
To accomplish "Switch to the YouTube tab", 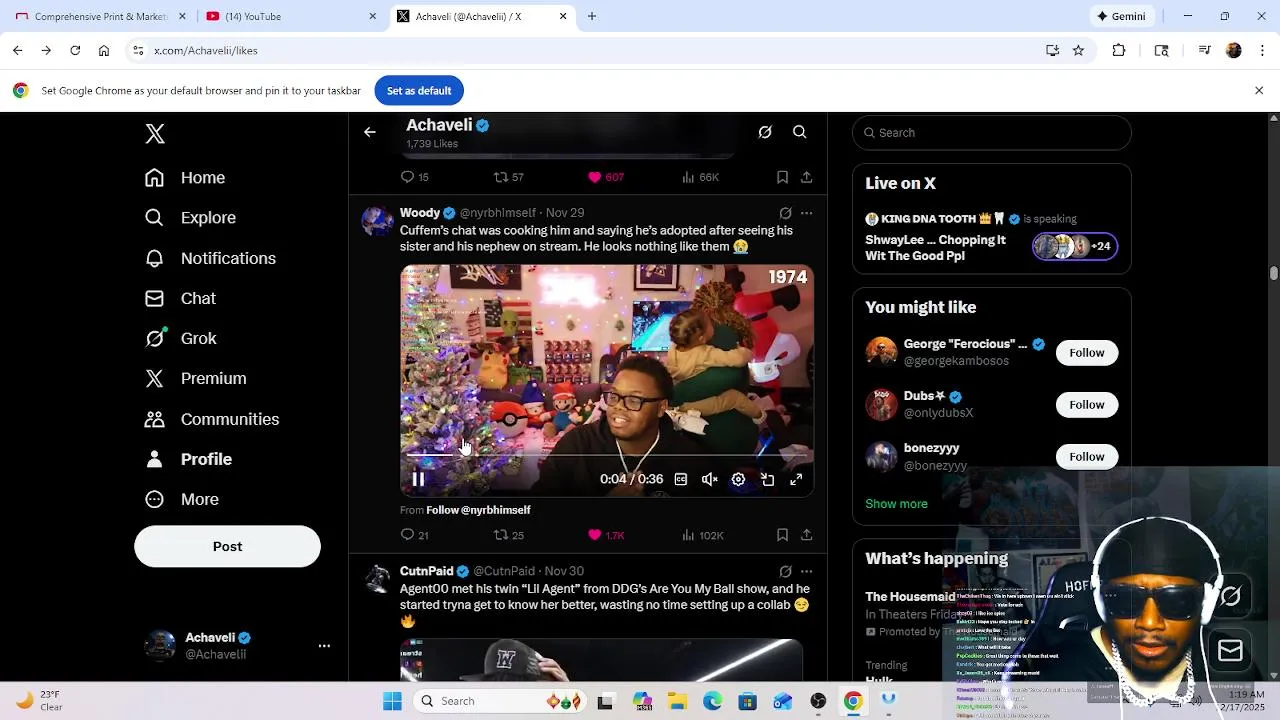I will point(290,16).
